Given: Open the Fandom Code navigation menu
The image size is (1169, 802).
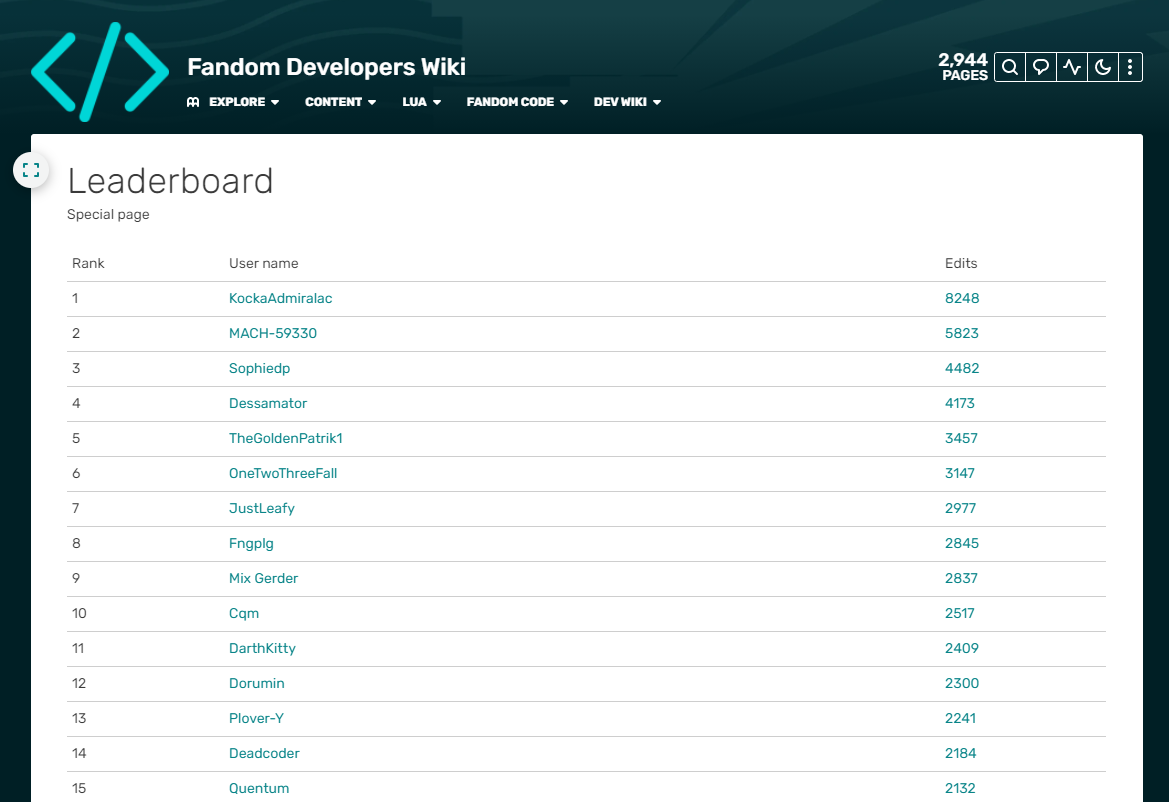Looking at the screenshot, I should click(510, 102).
